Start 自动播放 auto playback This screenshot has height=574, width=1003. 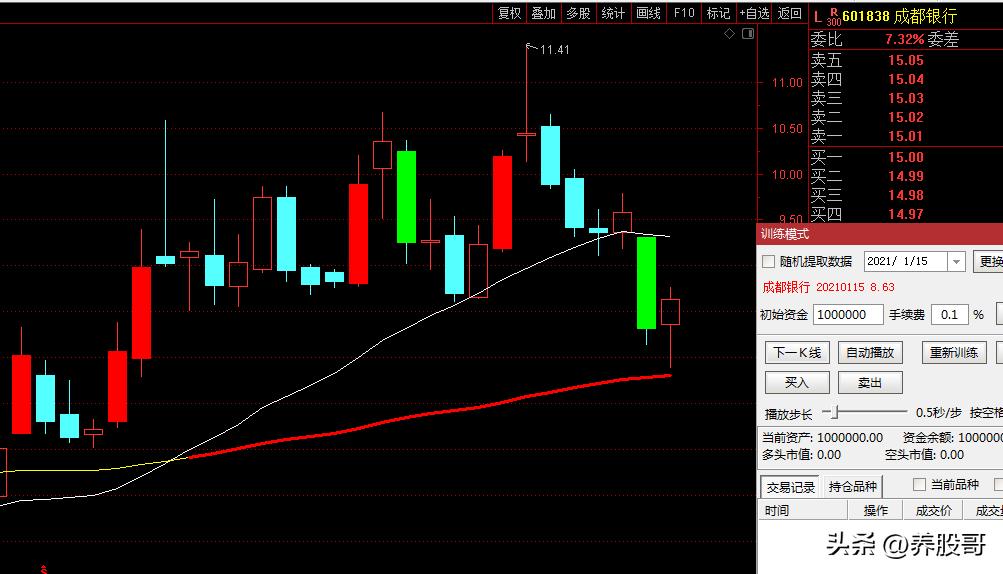click(869, 352)
